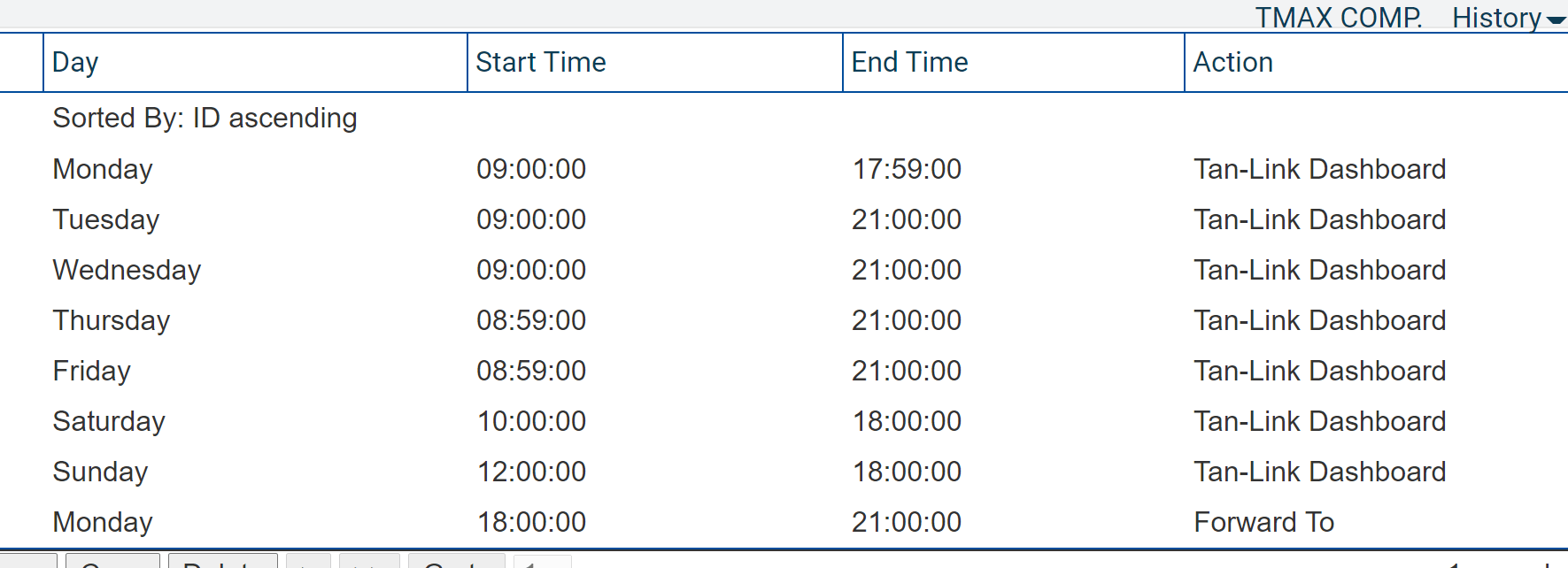Select the Friday schedule row
Viewport: 1568px width, 568px height.
pos(531,371)
